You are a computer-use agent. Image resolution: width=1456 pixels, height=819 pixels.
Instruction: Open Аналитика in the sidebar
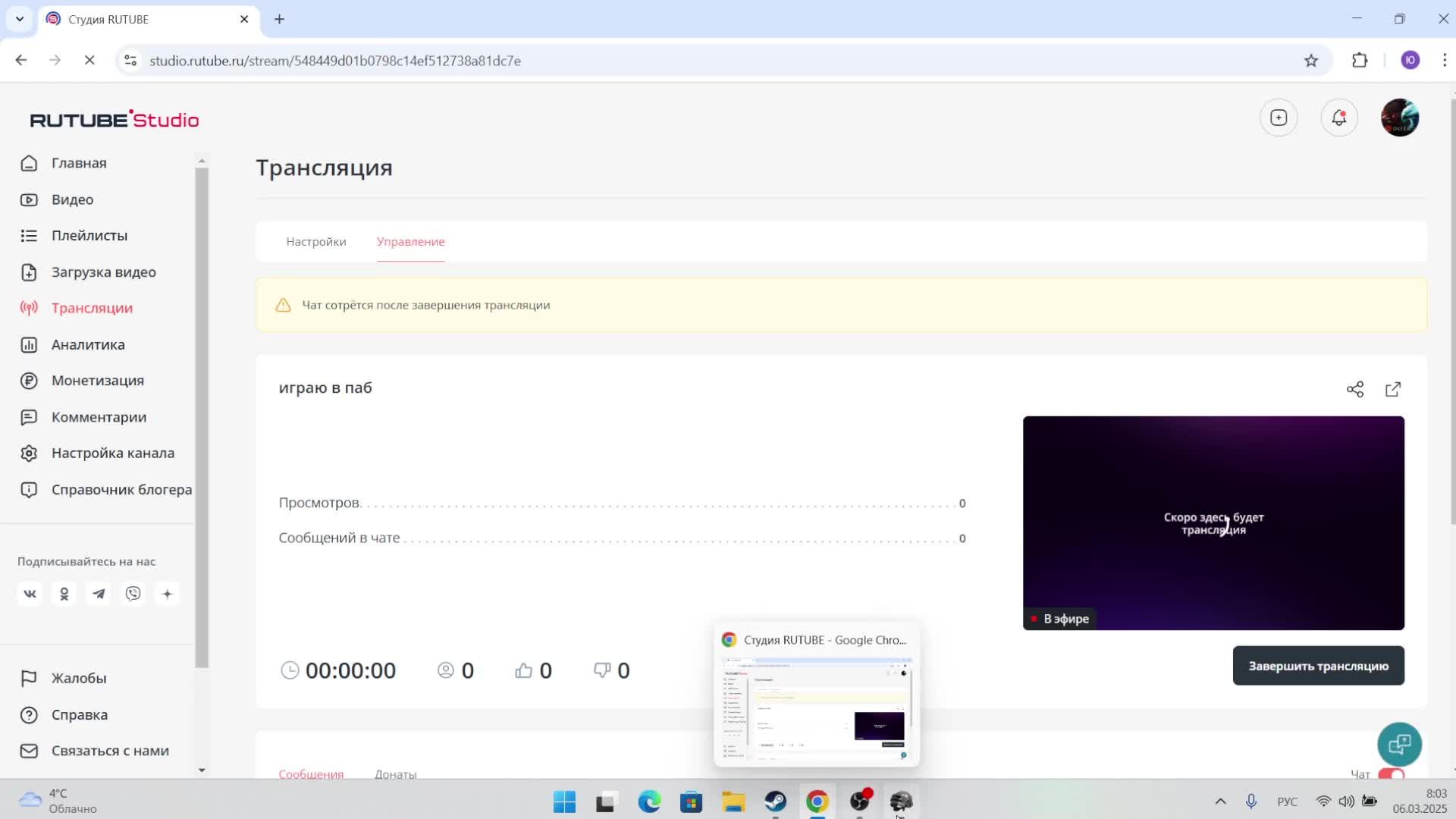click(88, 345)
